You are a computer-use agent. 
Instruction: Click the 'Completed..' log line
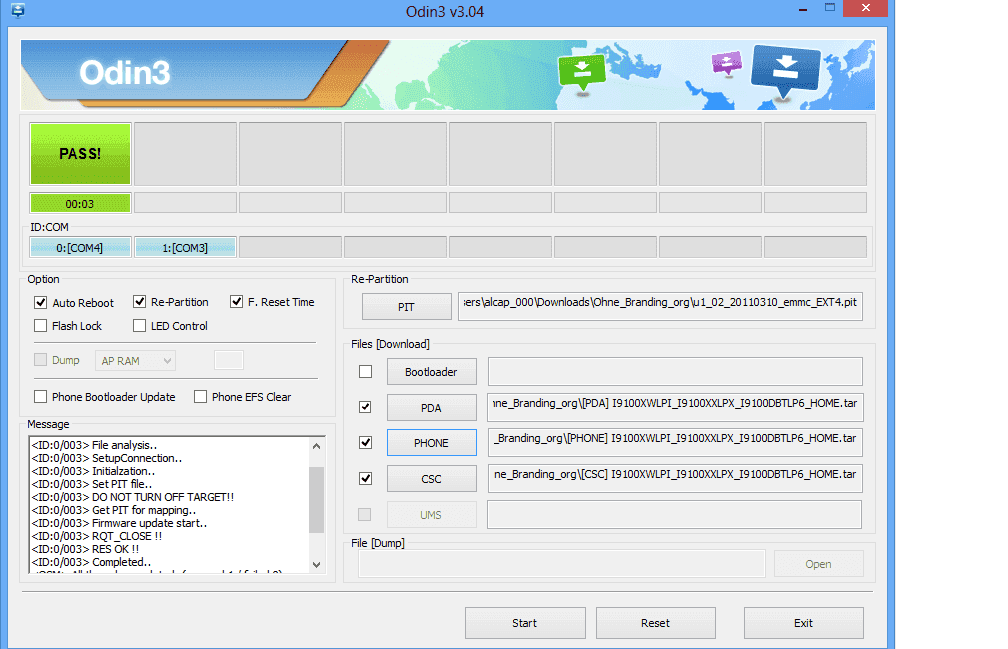point(92,562)
